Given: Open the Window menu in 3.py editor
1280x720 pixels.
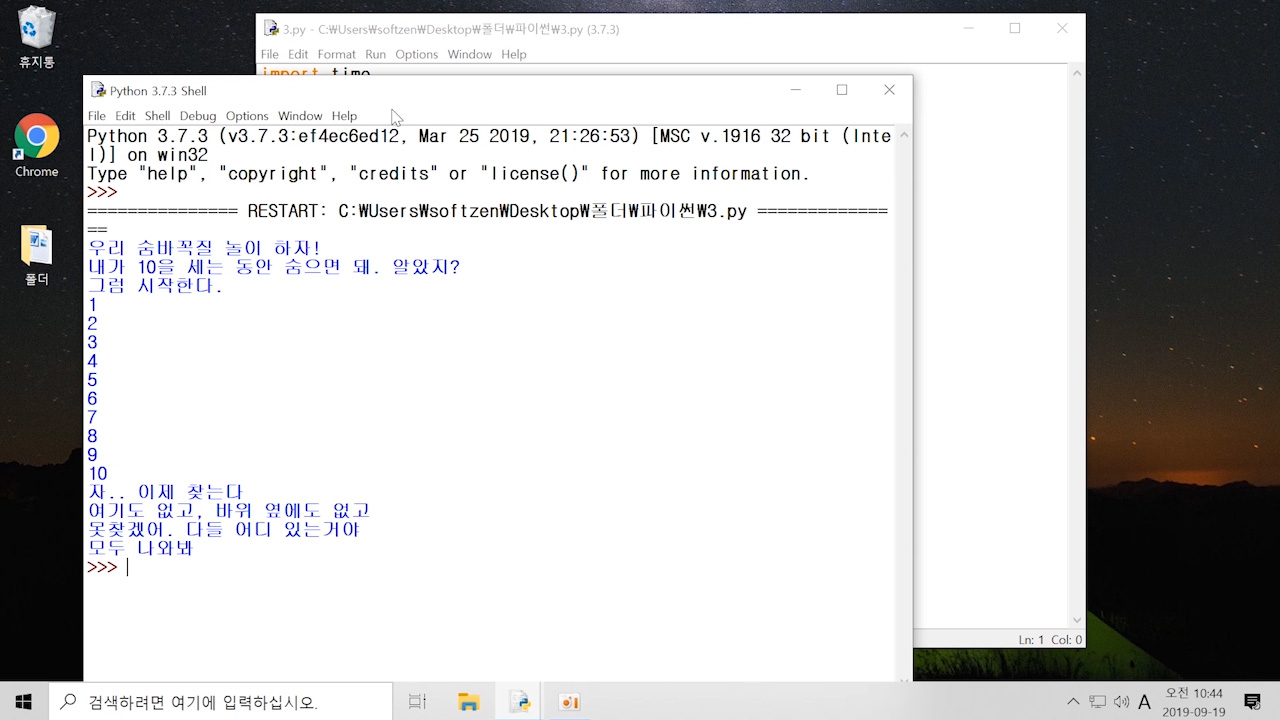Looking at the screenshot, I should pos(469,54).
